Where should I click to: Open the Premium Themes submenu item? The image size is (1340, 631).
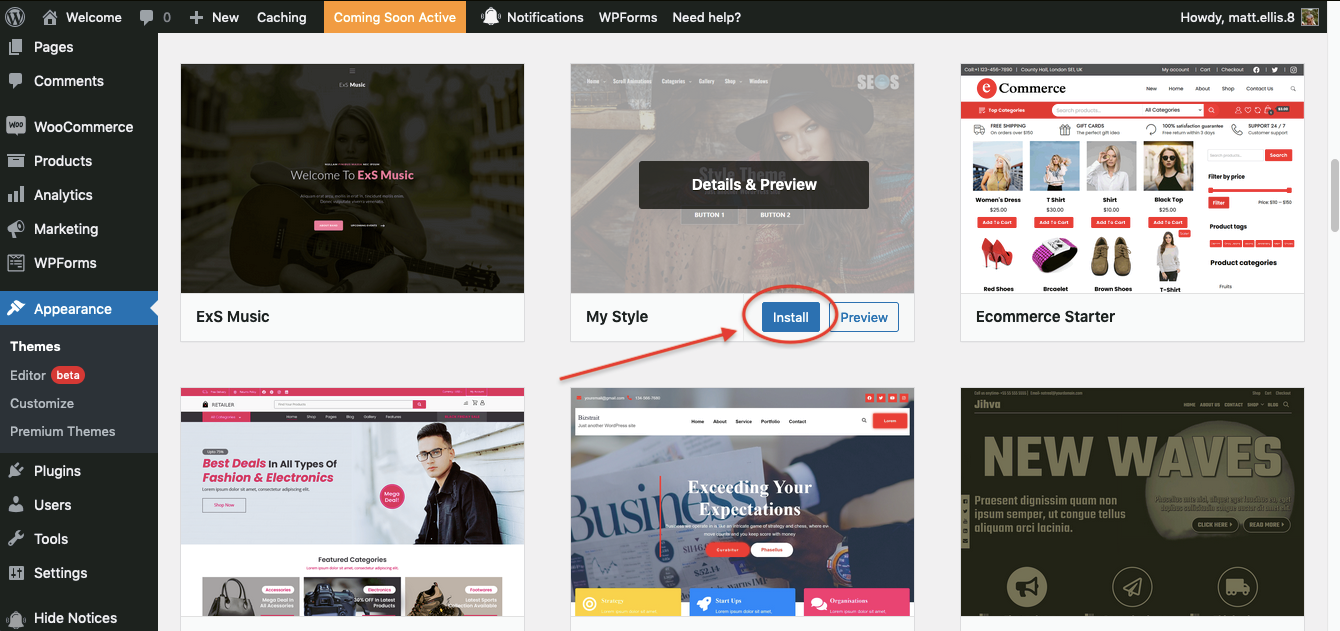click(62, 431)
